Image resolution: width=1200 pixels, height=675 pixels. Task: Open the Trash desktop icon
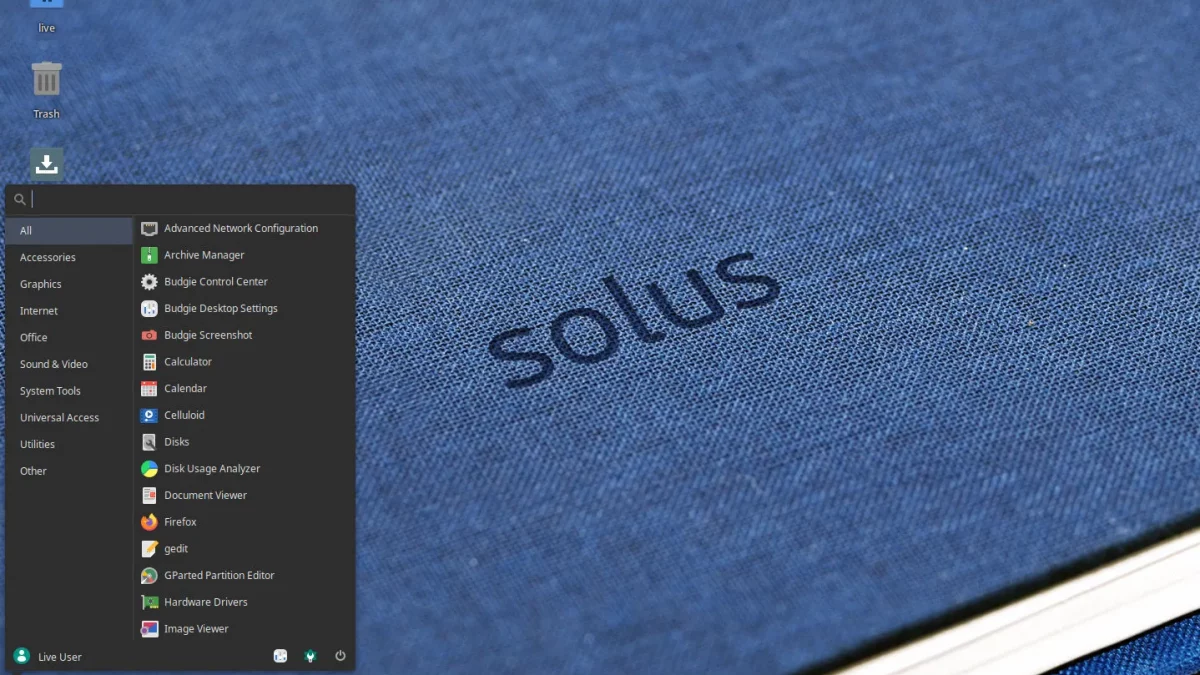[47, 79]
